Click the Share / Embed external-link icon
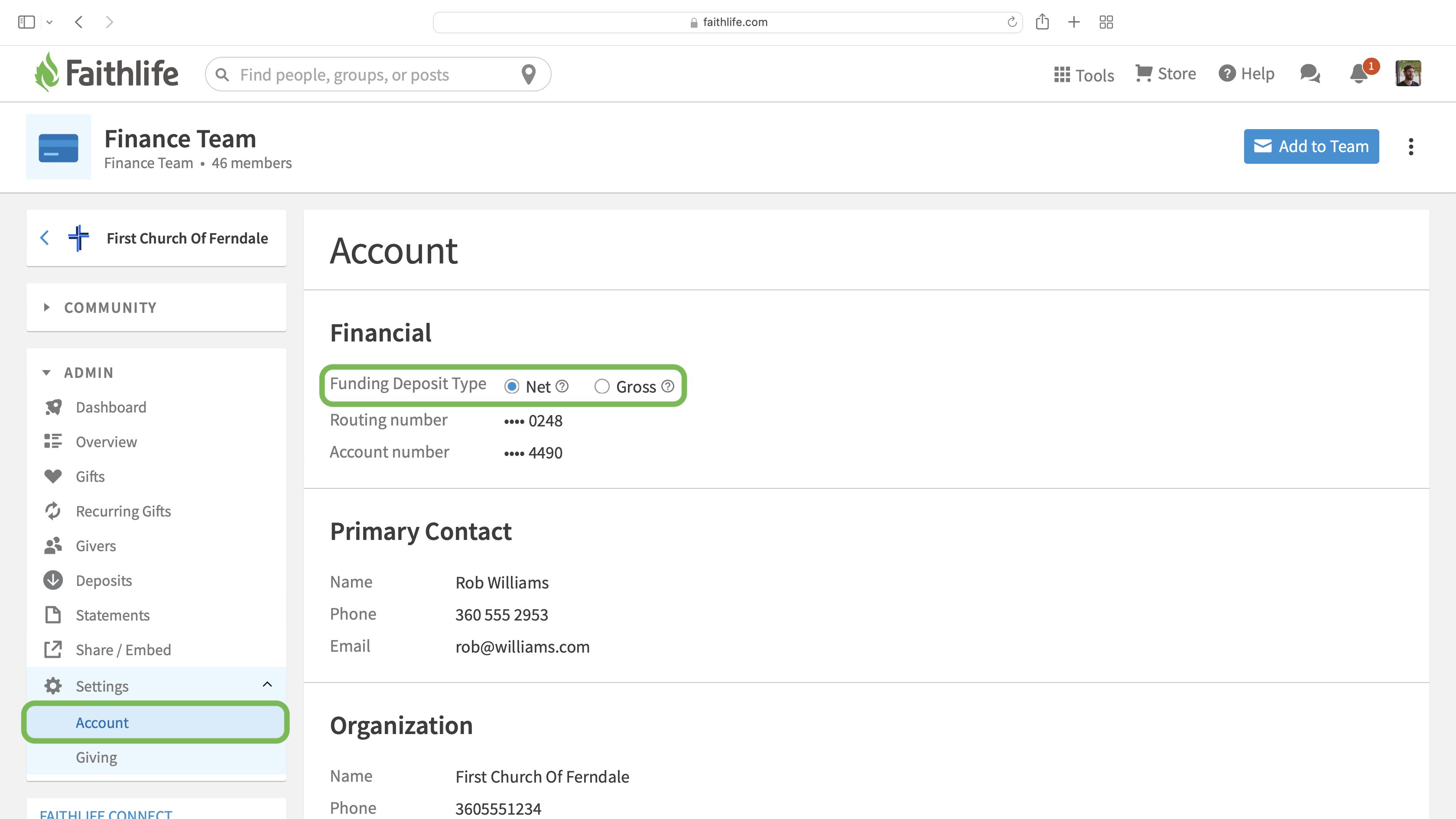Image resolution: width=1456 pixels, height=819 pixels. (x=53, y=650)
